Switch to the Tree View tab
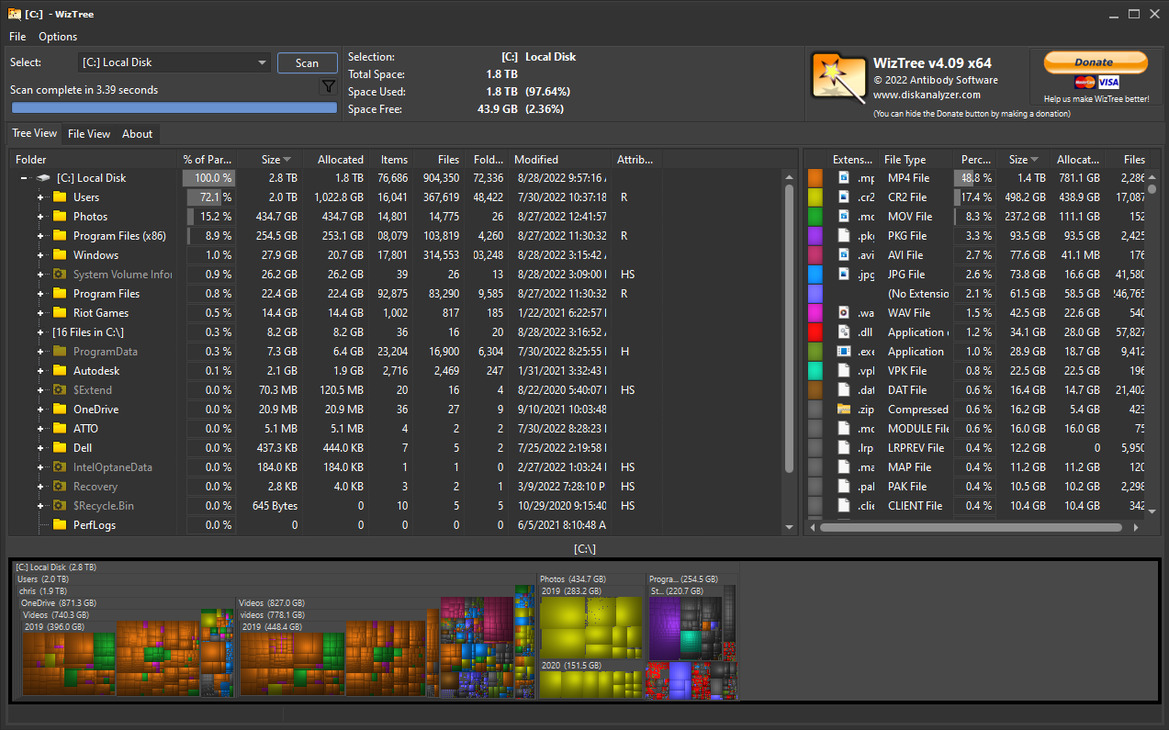The height and width of the screenshot is (730, 1169). pos(34,133)
